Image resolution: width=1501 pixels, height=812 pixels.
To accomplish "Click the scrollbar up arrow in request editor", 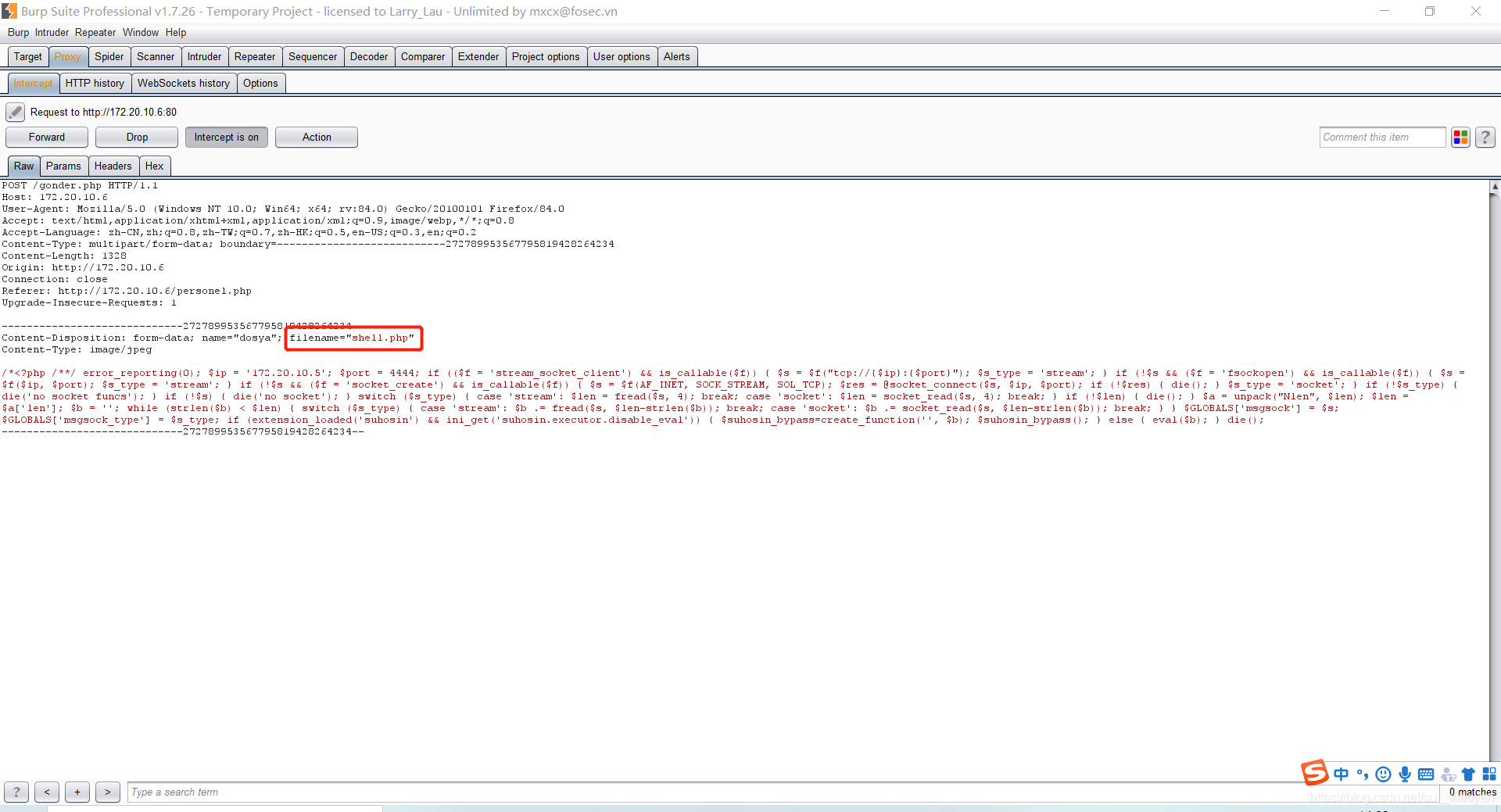I will coord(1495,187).
